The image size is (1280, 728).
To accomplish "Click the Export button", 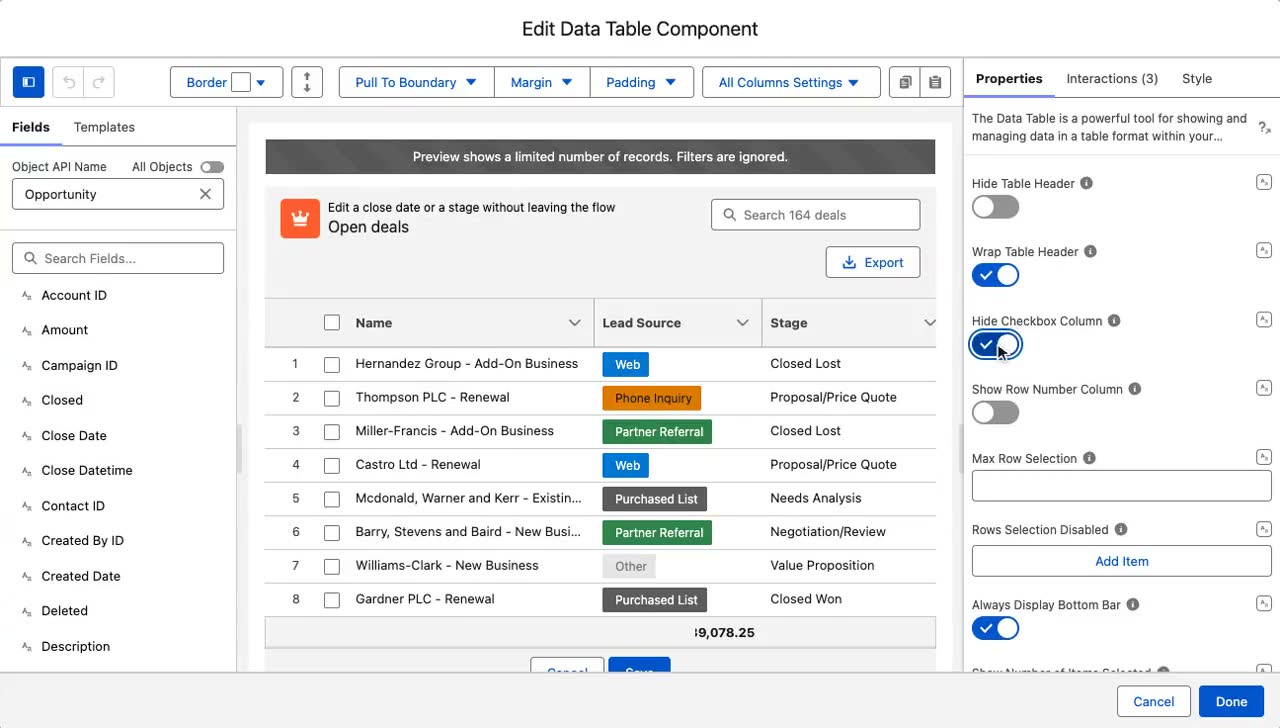I will click(873, 262).
